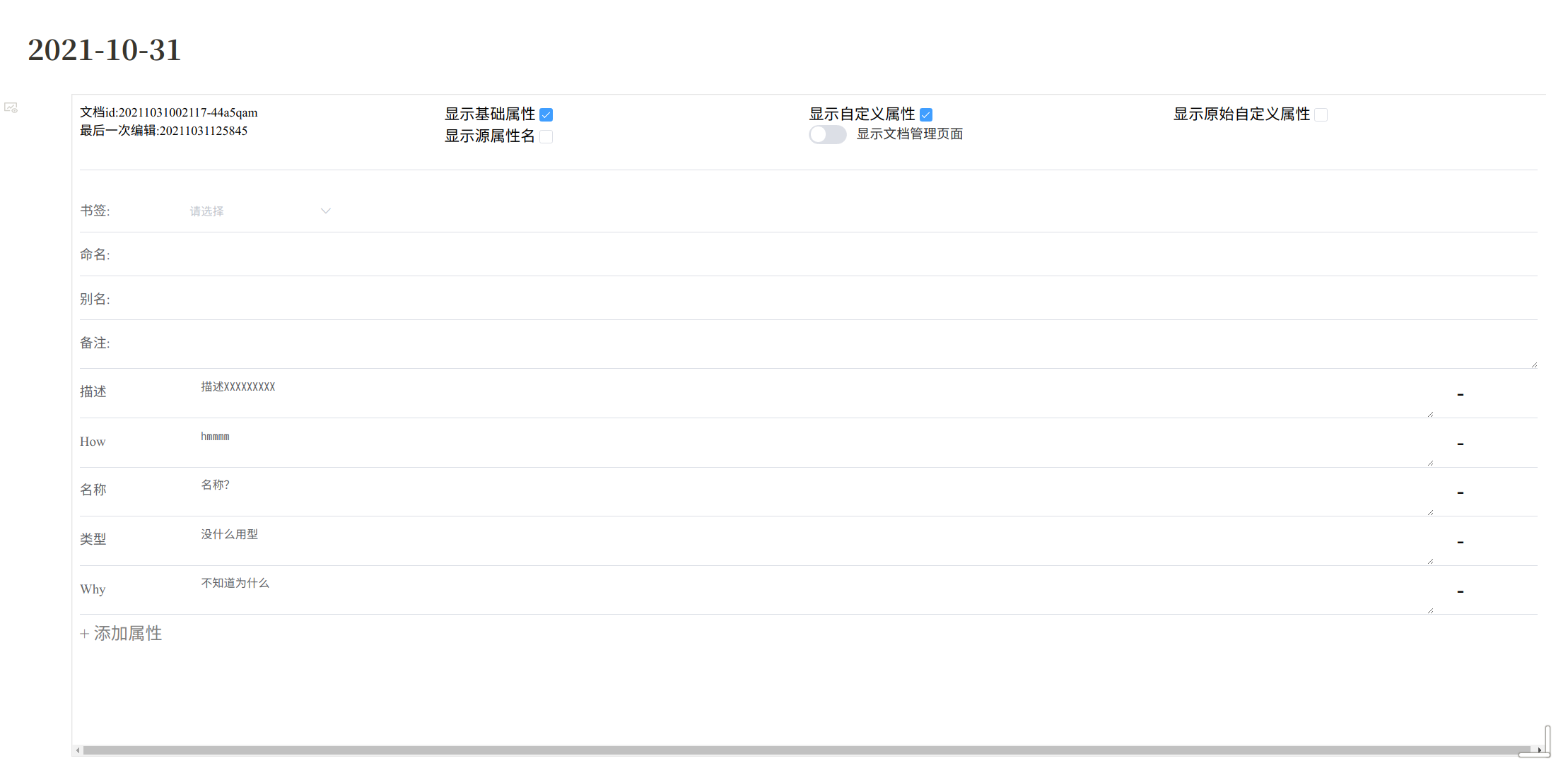Screen dimensions: 1568x768
Task: Click scrollbar right arrow at bottom
Action: (1539, 750)
